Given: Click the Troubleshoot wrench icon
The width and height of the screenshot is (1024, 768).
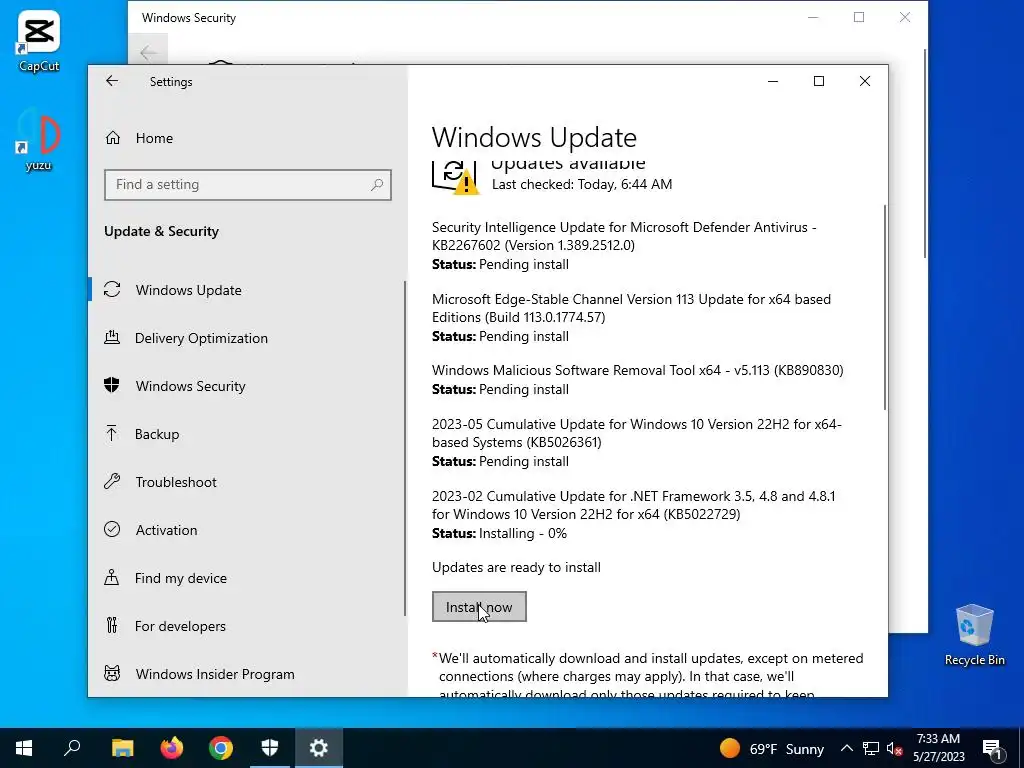Looking at the screenshot, I should pyautogui.click(x=112, y=481).
